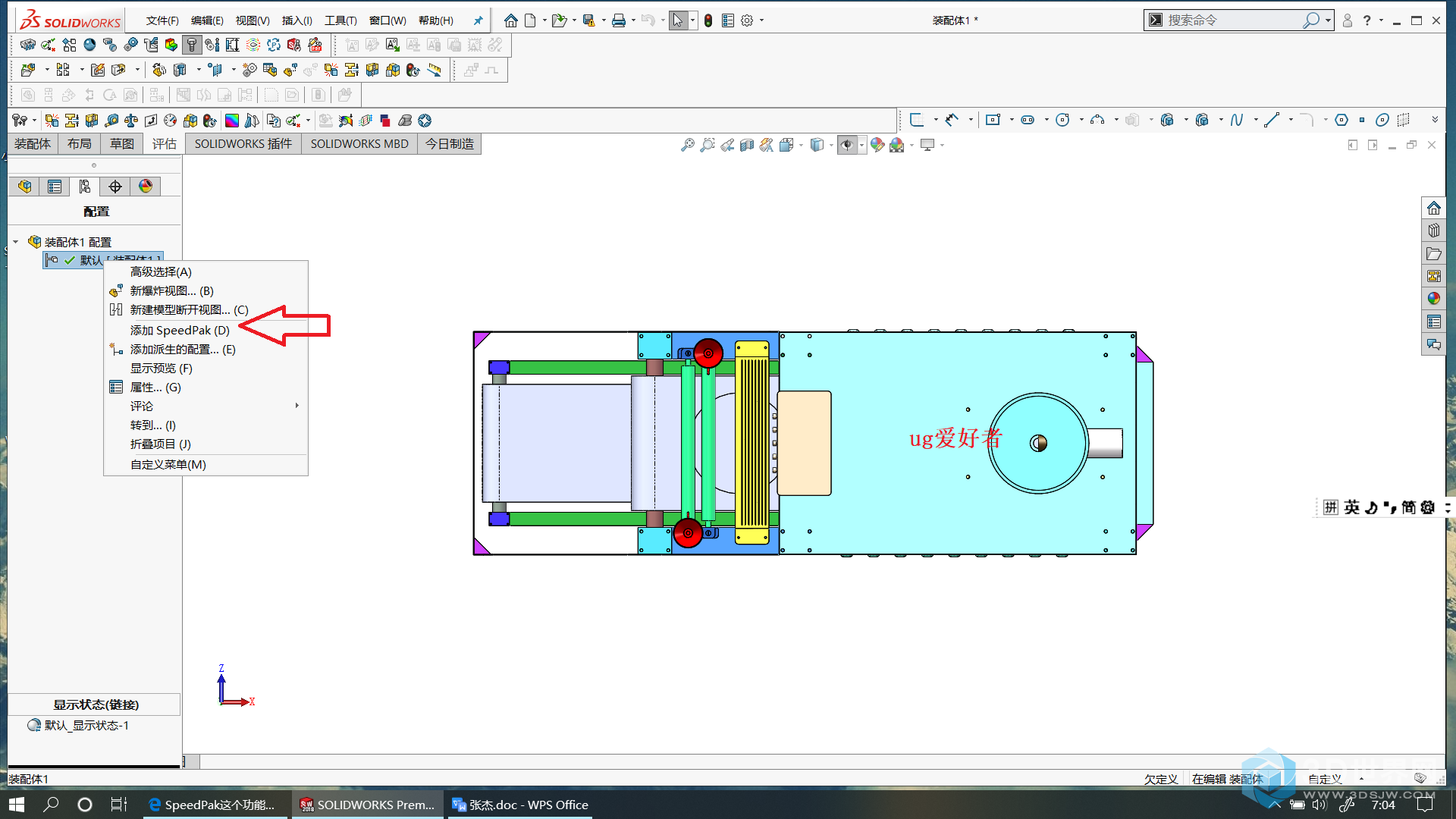Switch to PropertyManager tab icon
1456x819 pixels.
click(55, 187)
